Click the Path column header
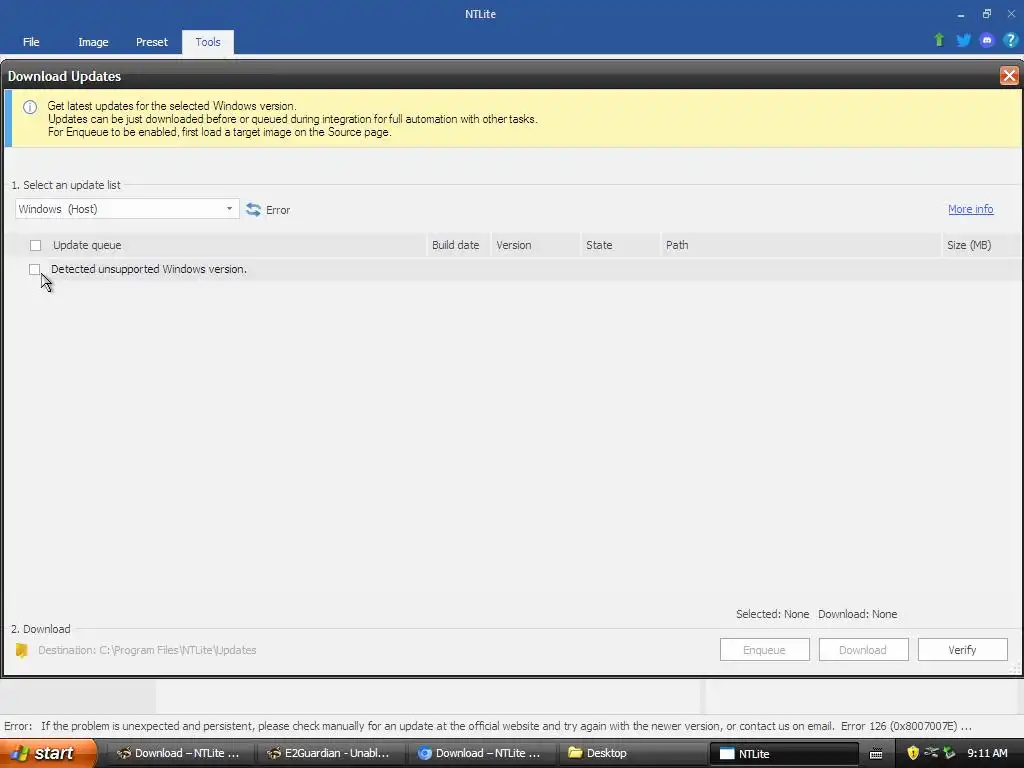 [677, 246]
